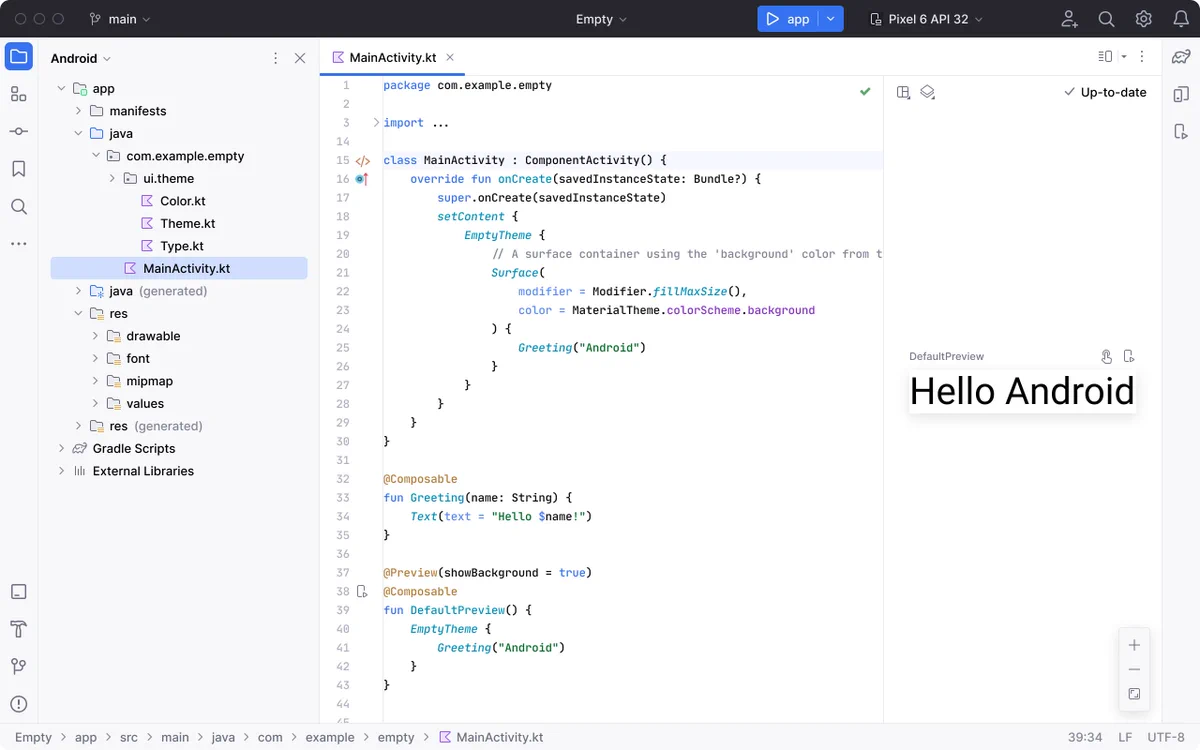Click the 'src' breadcrumb

[130, 737]
